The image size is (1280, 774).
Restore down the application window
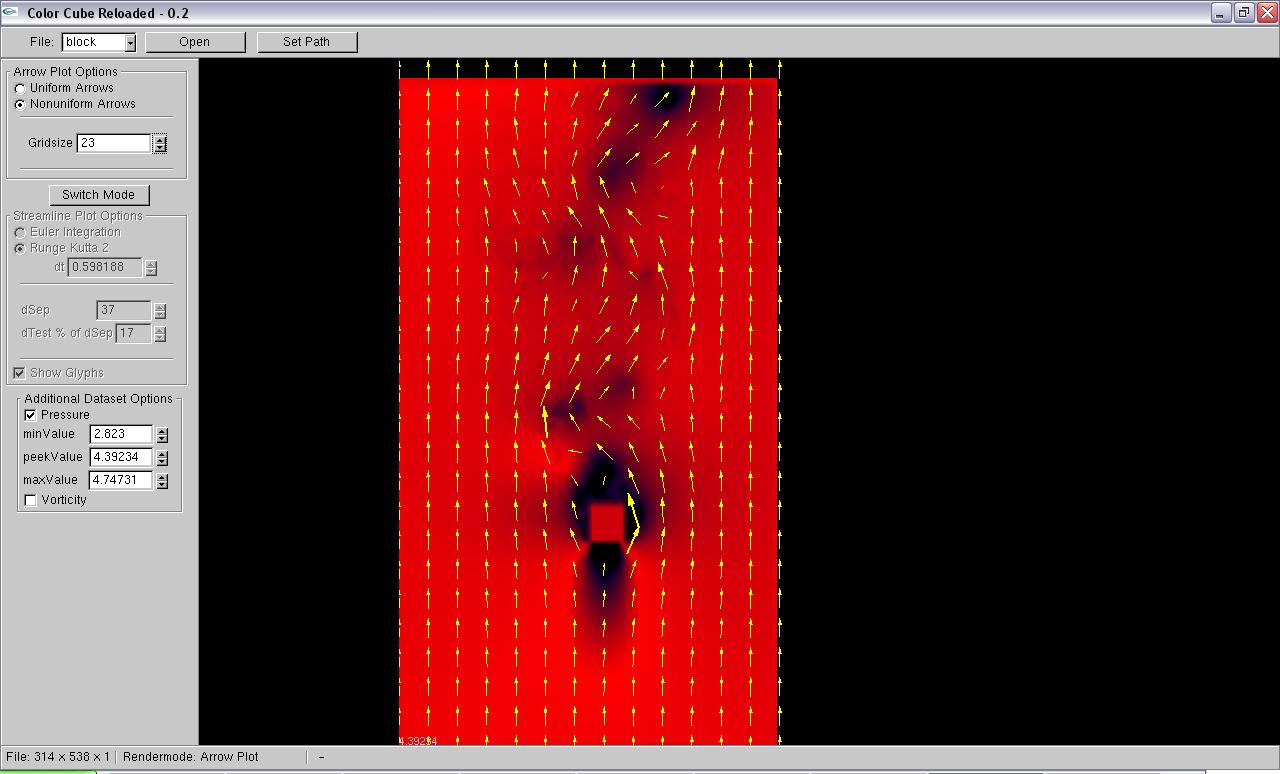coord(1243,13)
